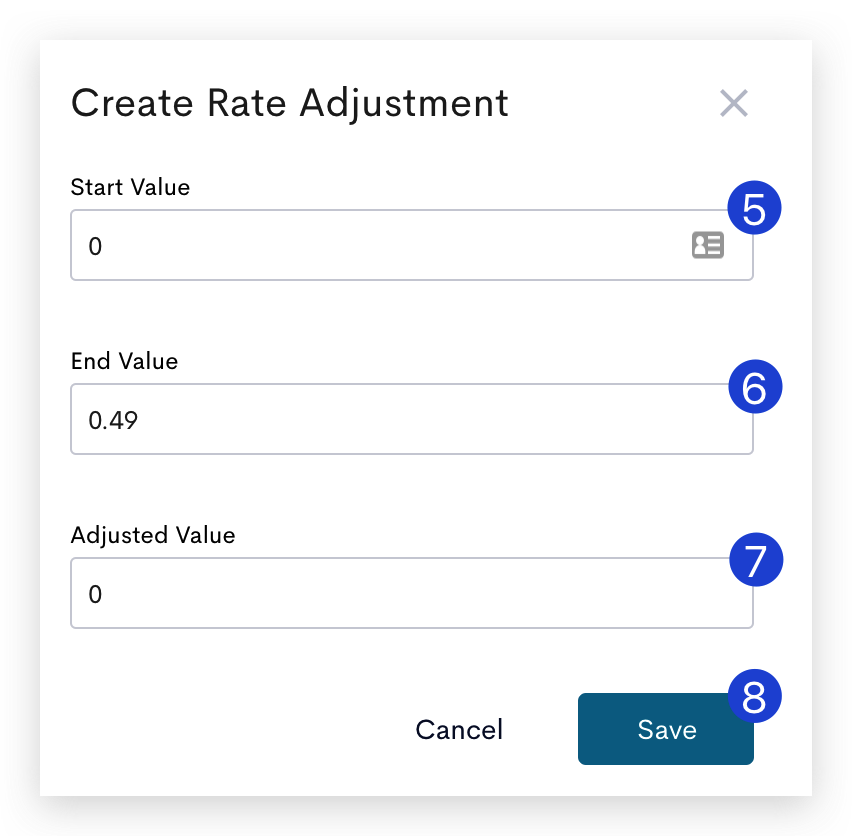The height and width of the screenshot is (836, 852).
Task: Place cursor on the Adjusted Value zero digit
Action: 95,594
